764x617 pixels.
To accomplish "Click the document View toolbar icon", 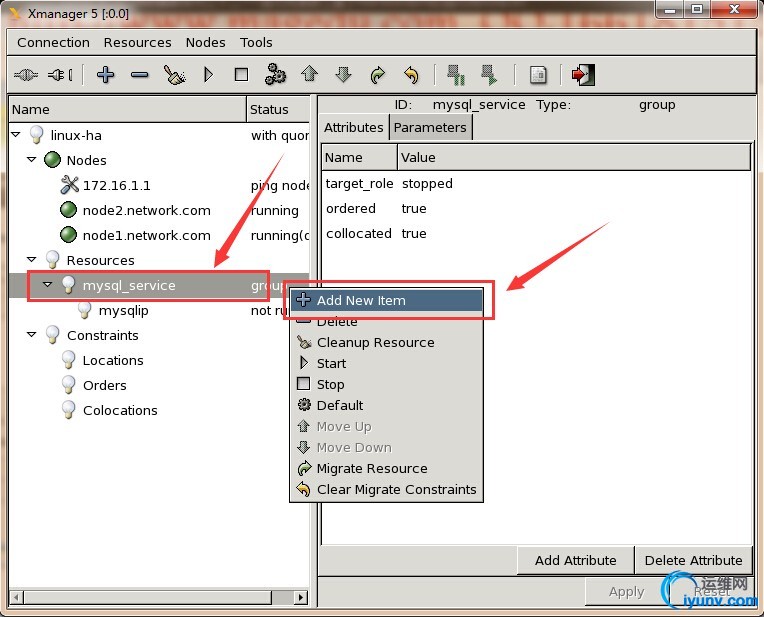I will click(538, 75).
